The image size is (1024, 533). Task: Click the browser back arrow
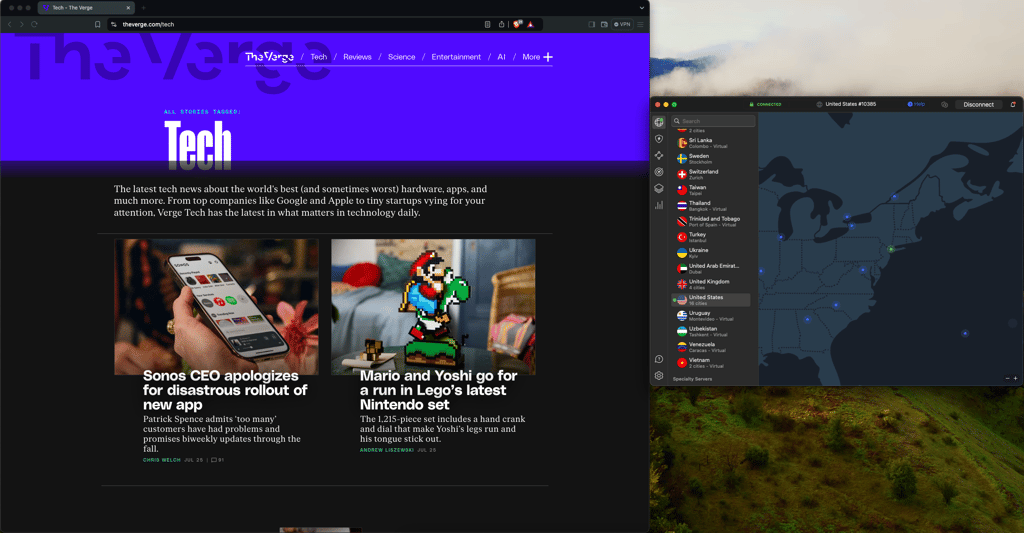coord(10,24)
